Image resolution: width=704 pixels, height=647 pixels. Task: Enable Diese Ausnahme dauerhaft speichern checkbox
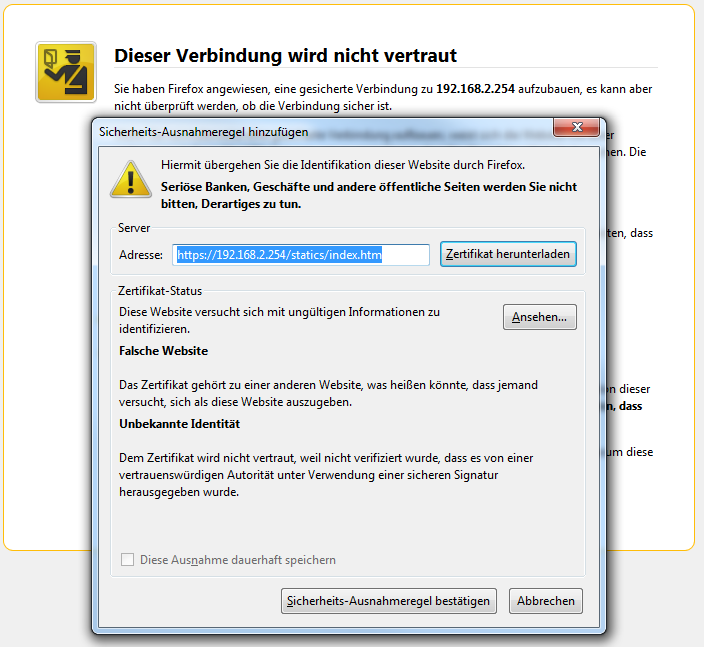point(128,559)
